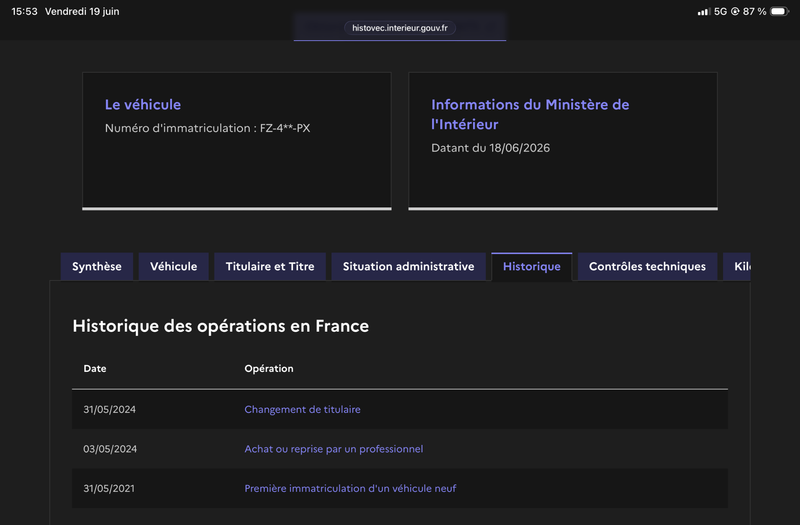Select the Historique tab
Image resolution: width=800 pixels, height=525 pixels.
(x=532, y=266)
